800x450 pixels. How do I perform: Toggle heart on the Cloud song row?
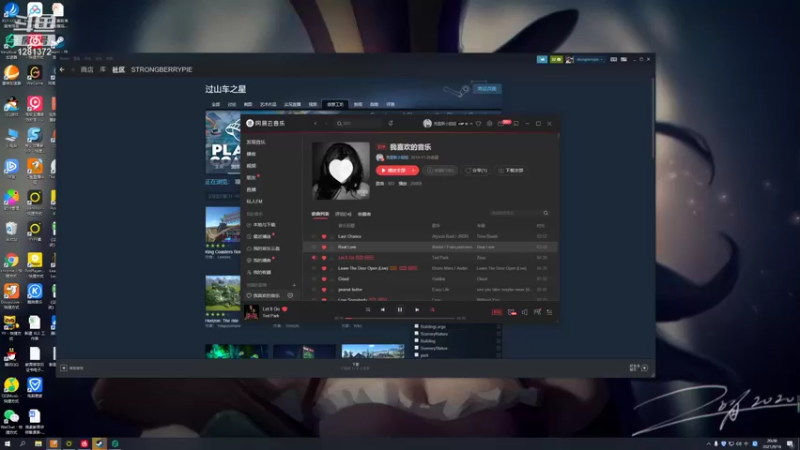(x=323, y=279)
